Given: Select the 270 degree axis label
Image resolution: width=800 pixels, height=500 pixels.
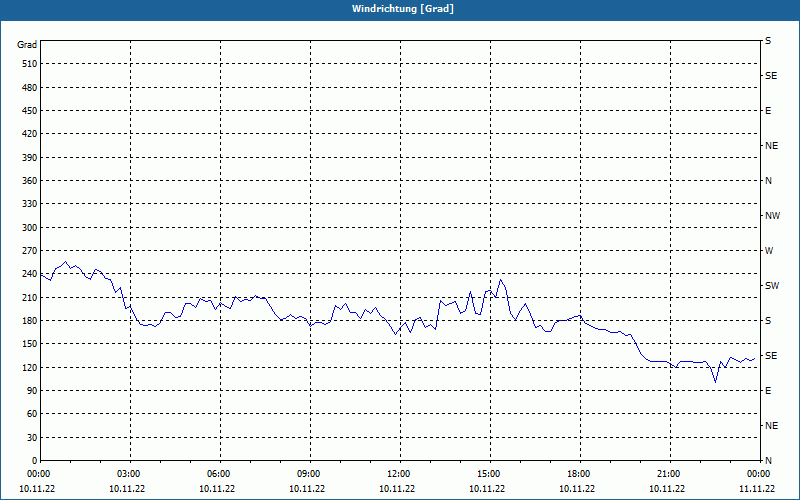Looking at the screenshot, I should [x=30, y=251].
